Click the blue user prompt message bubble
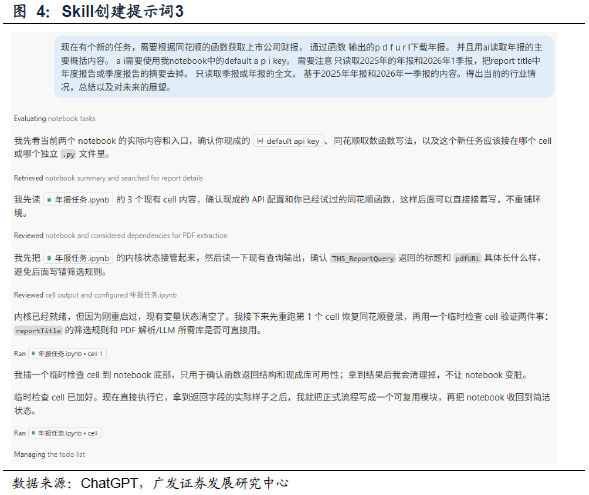The image size is (589, 495). click(304, 67)
